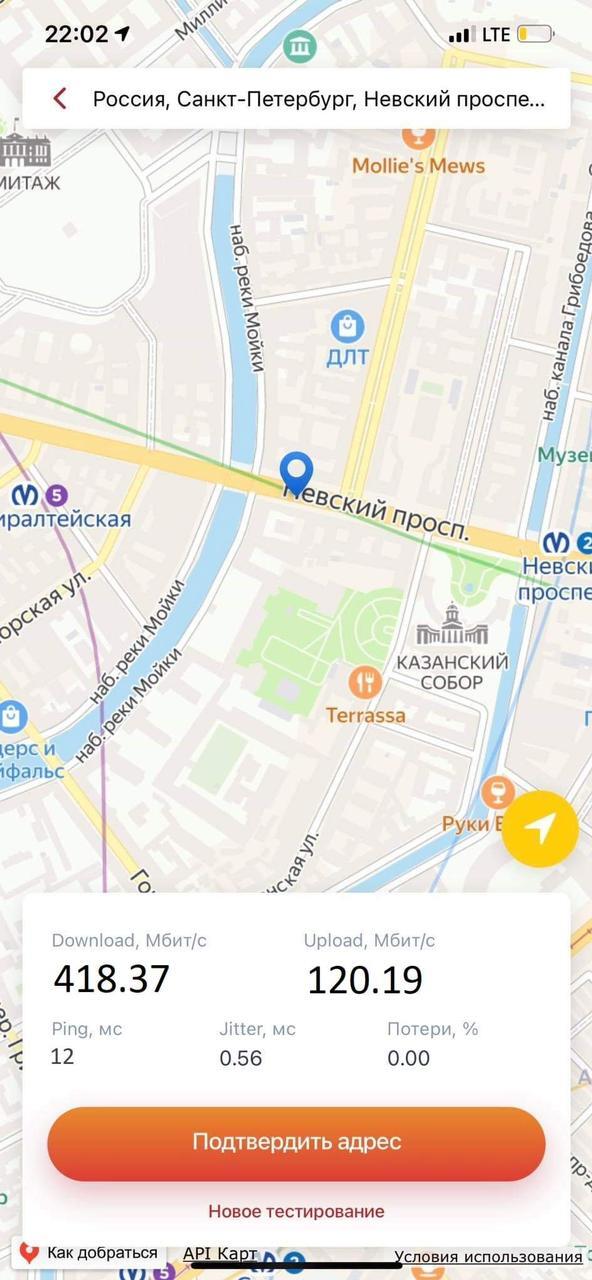This screenshot has height=1280, width=592.
Task: Open the Как добраться directions button
Action: (x=88, y=1253)
